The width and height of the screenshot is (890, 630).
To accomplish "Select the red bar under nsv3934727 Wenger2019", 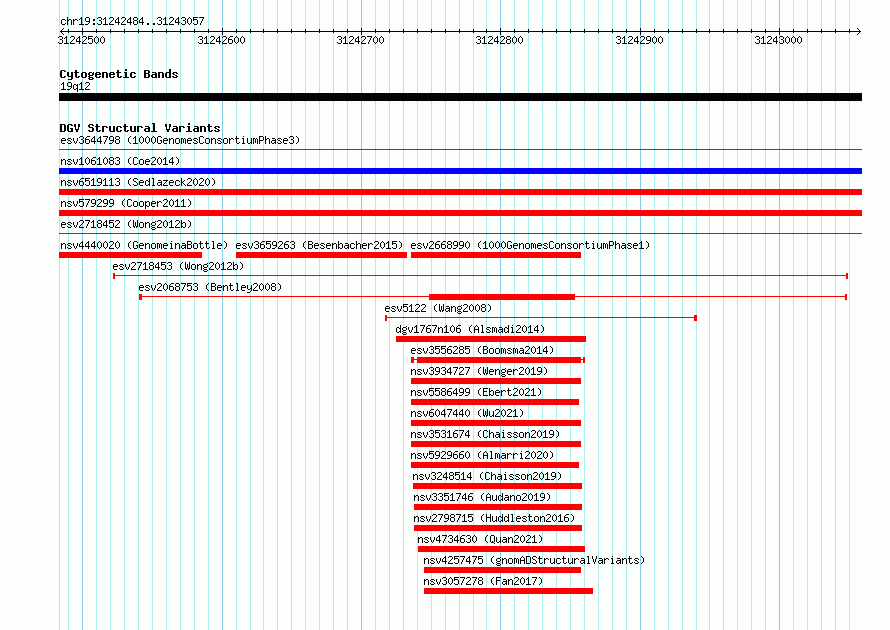I will [496, 381].
